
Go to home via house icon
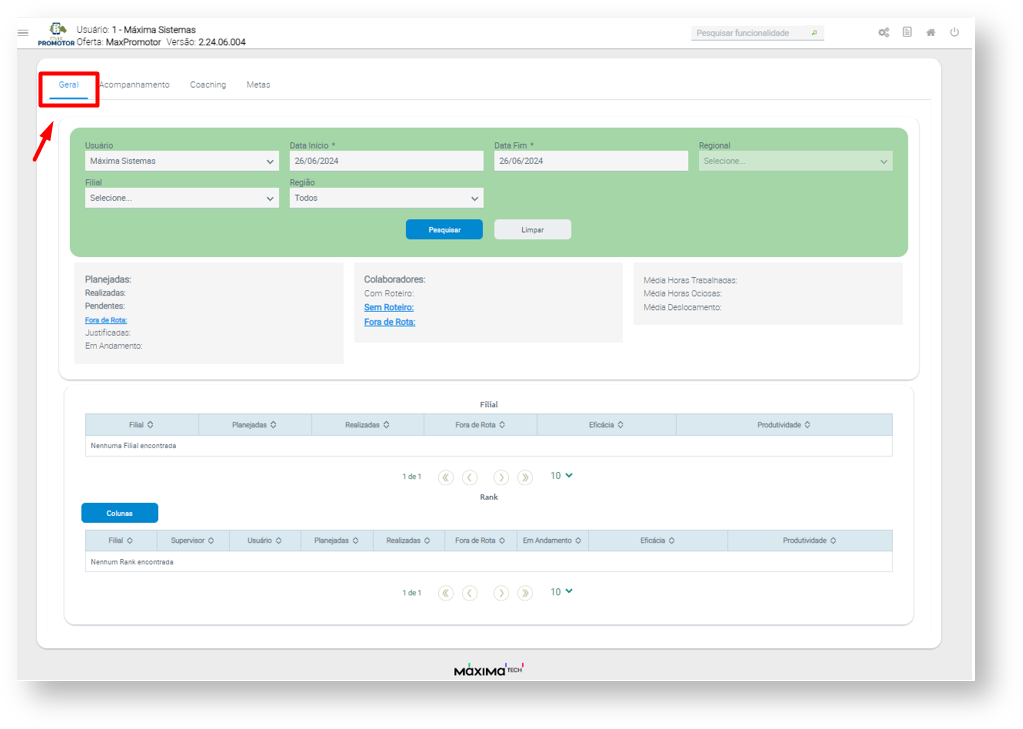tap(931, 33)
